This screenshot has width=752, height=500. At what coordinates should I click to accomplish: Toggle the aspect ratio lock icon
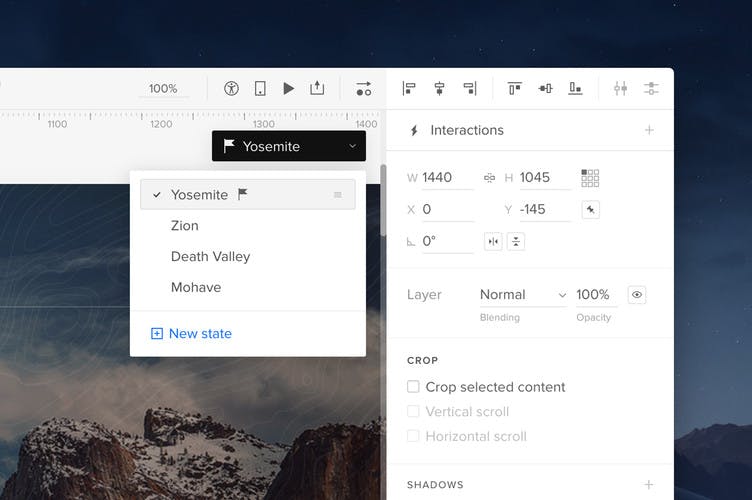point(489,178)
